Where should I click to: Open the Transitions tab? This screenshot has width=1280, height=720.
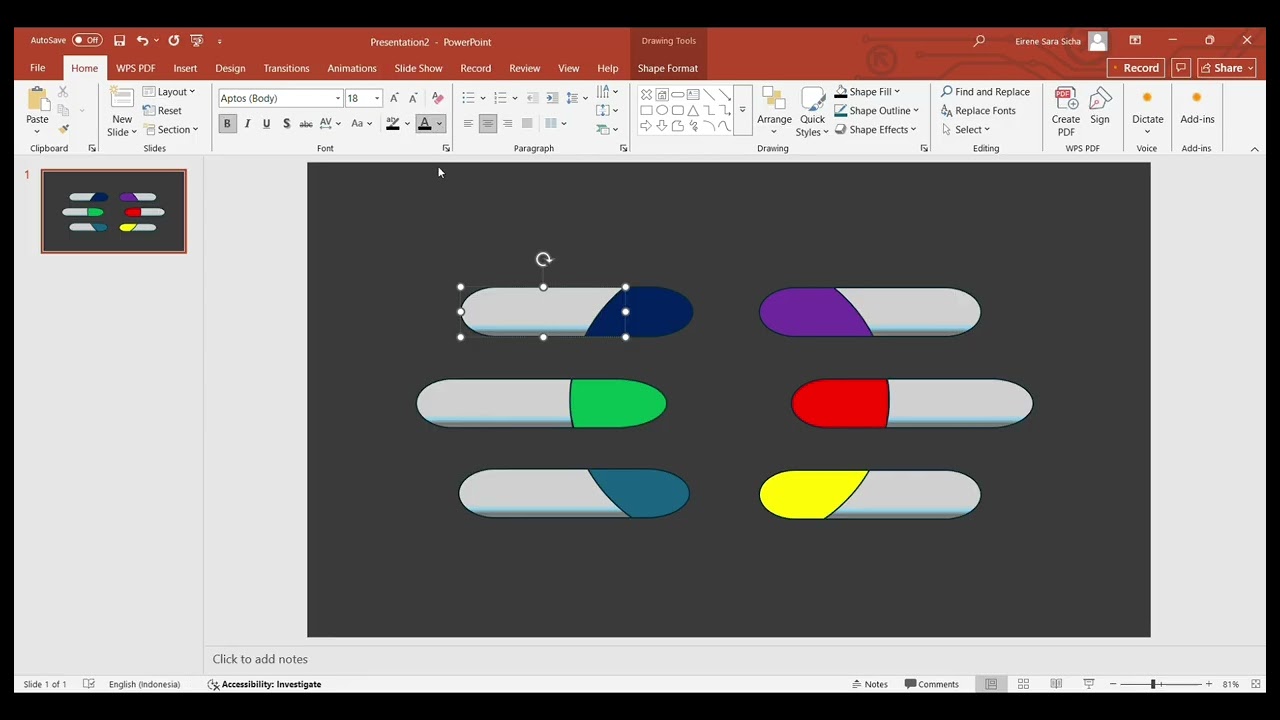286,68
